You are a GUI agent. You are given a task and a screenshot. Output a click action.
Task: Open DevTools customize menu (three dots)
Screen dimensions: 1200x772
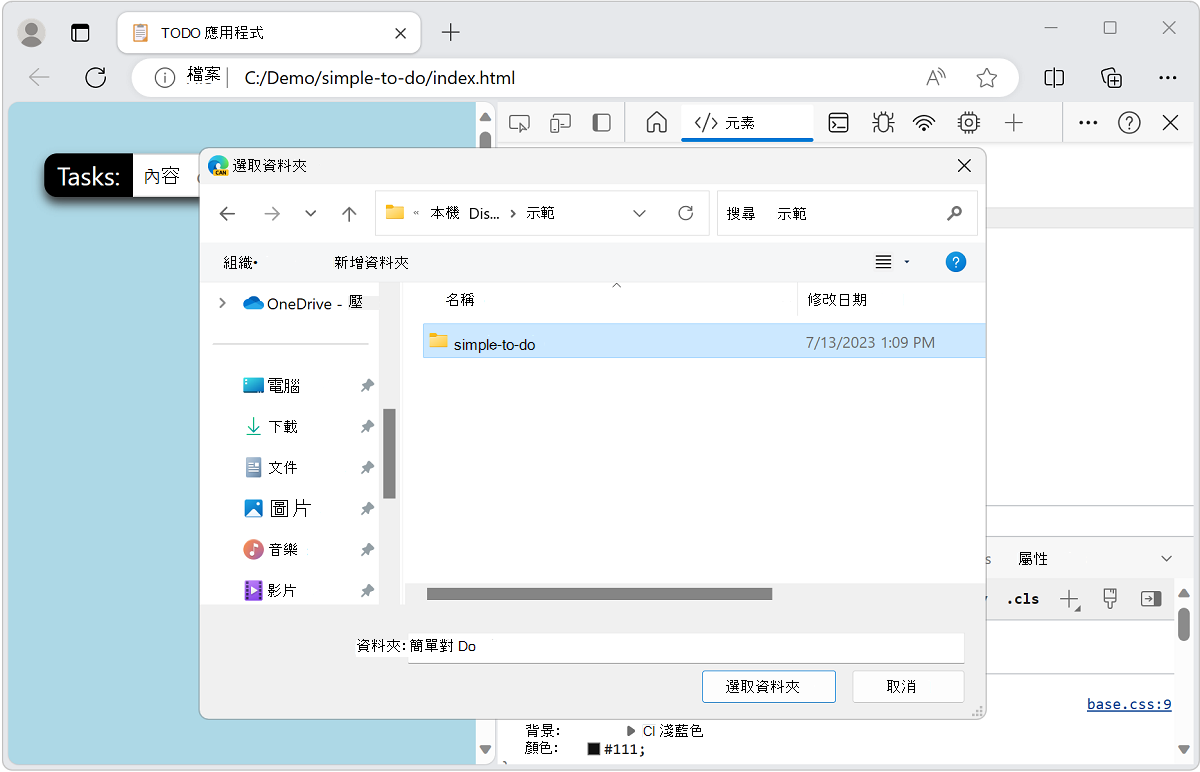1089,123
